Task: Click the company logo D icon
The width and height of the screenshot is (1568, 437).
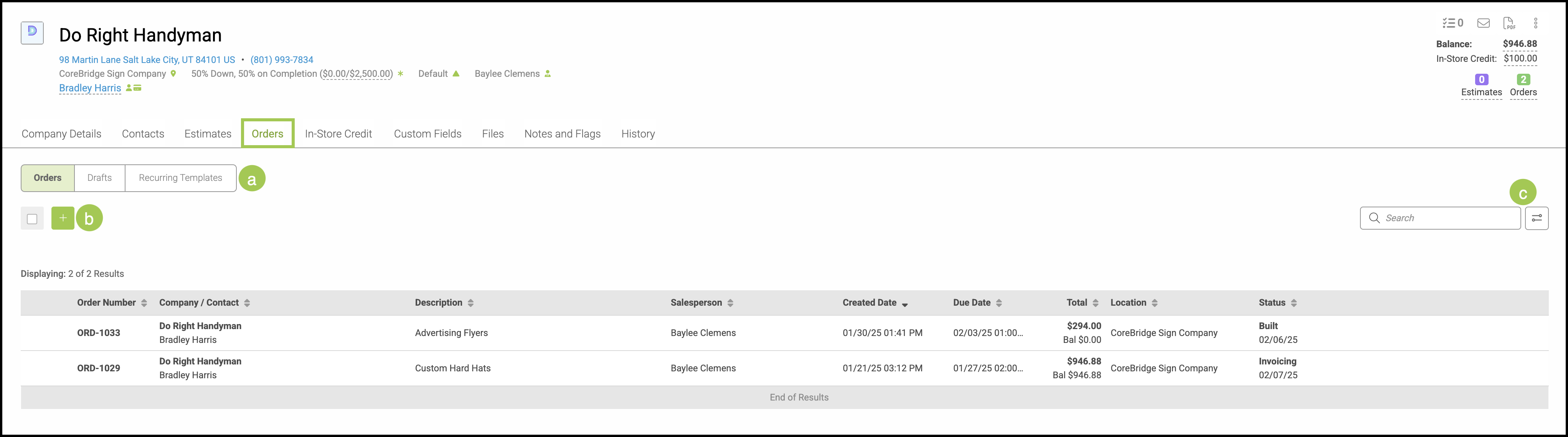Action: click(32, 32)
